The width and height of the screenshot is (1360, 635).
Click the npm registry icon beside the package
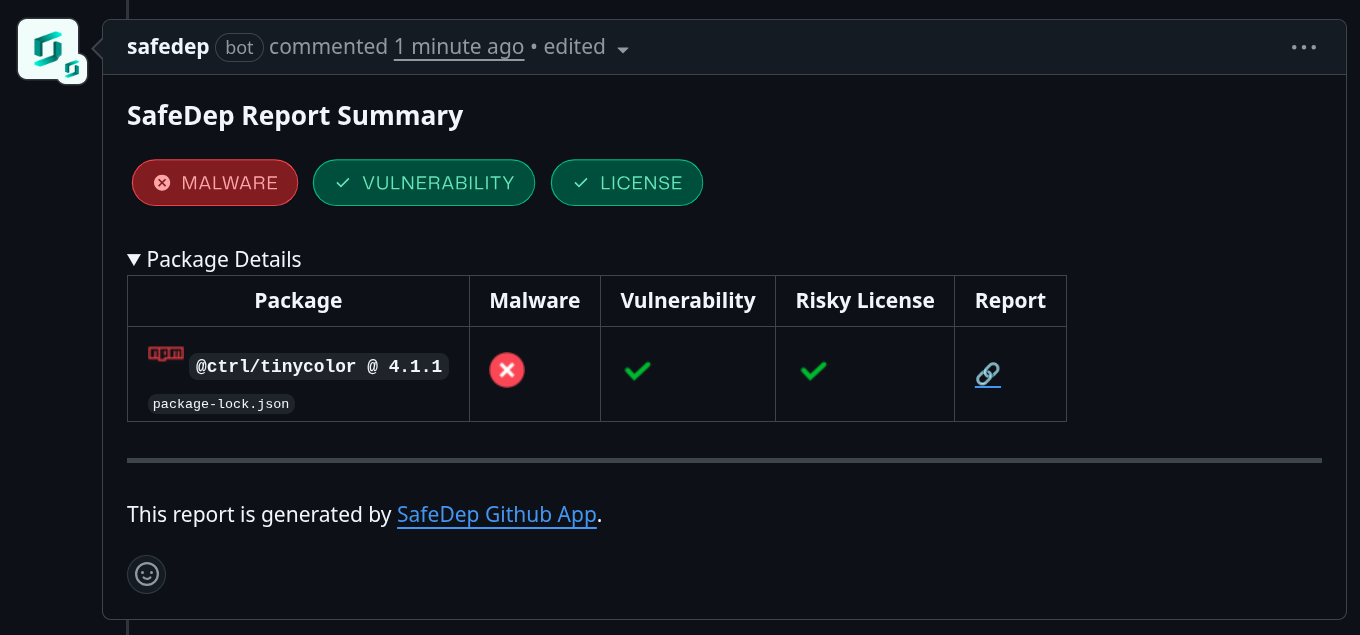coord(164,353)
